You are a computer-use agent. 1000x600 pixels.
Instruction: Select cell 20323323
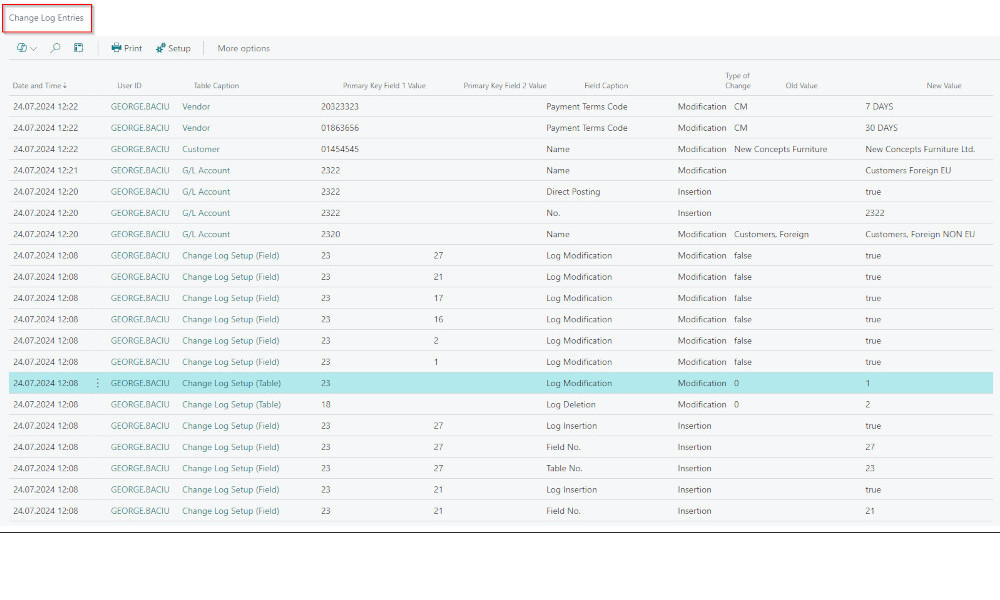340,106
